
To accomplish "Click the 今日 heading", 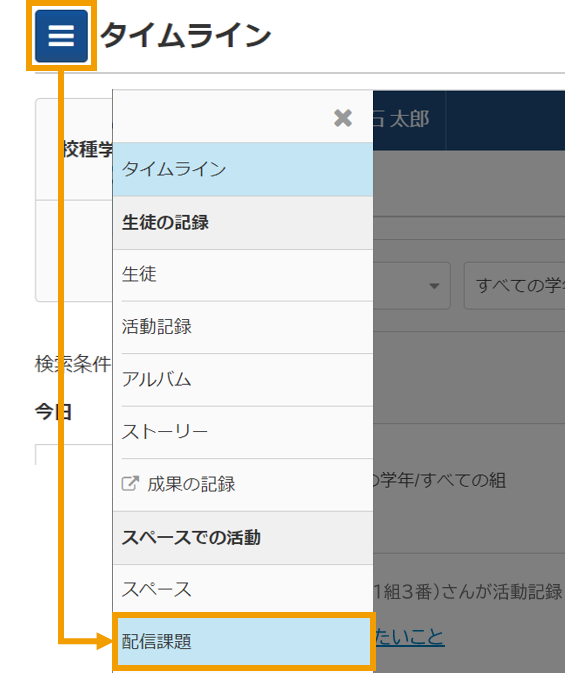I will pos(53,412).
